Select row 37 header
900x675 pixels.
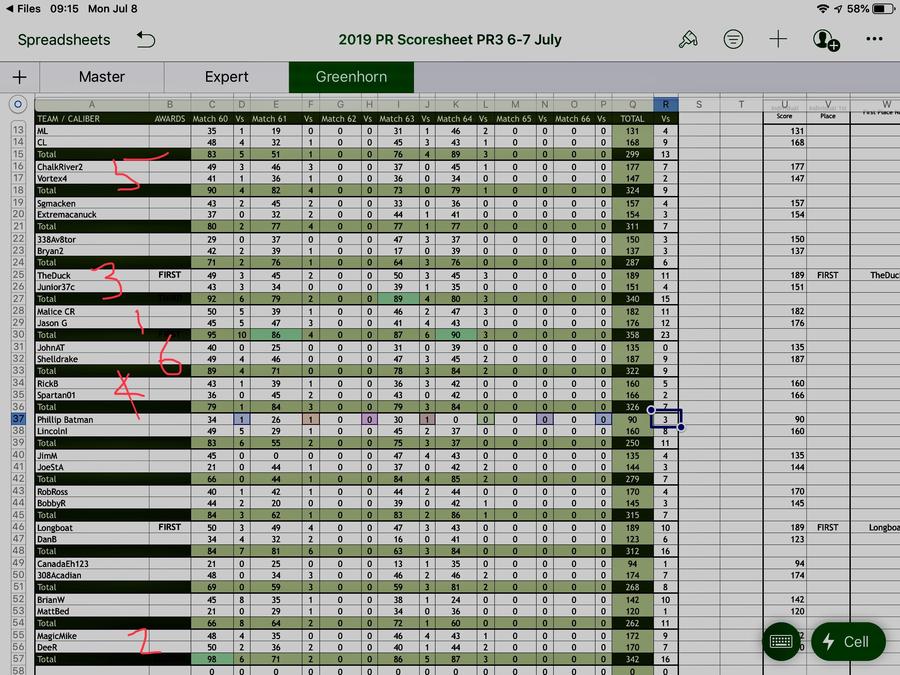[17, 420]
